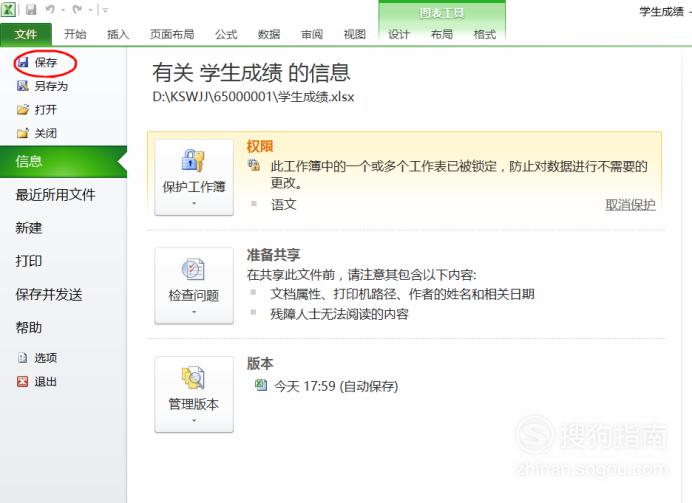Click the 检查问题 button label
Screen dimensions: 692x503
(194, 295)
